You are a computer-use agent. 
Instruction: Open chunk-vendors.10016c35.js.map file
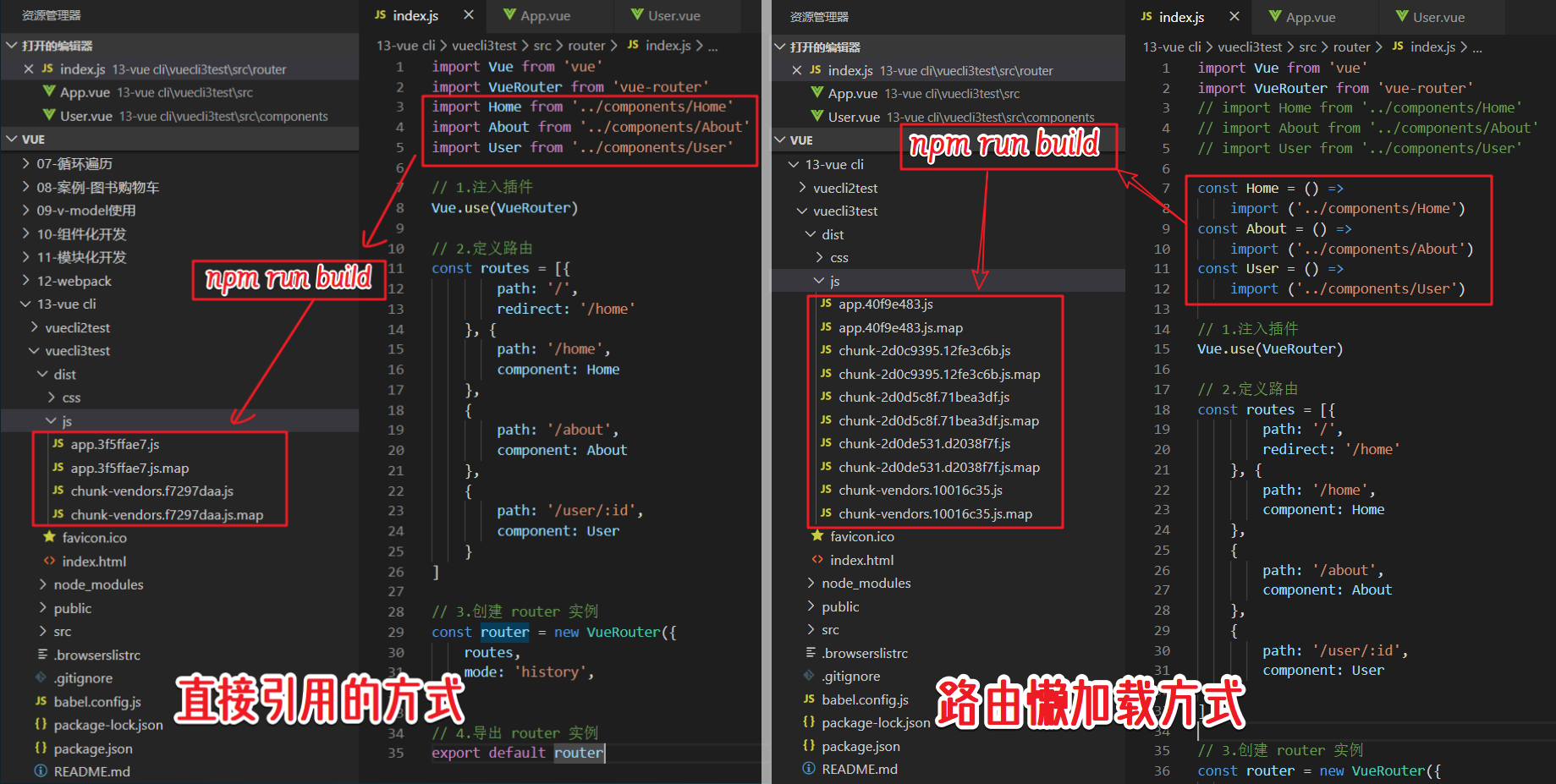(936, 513)
